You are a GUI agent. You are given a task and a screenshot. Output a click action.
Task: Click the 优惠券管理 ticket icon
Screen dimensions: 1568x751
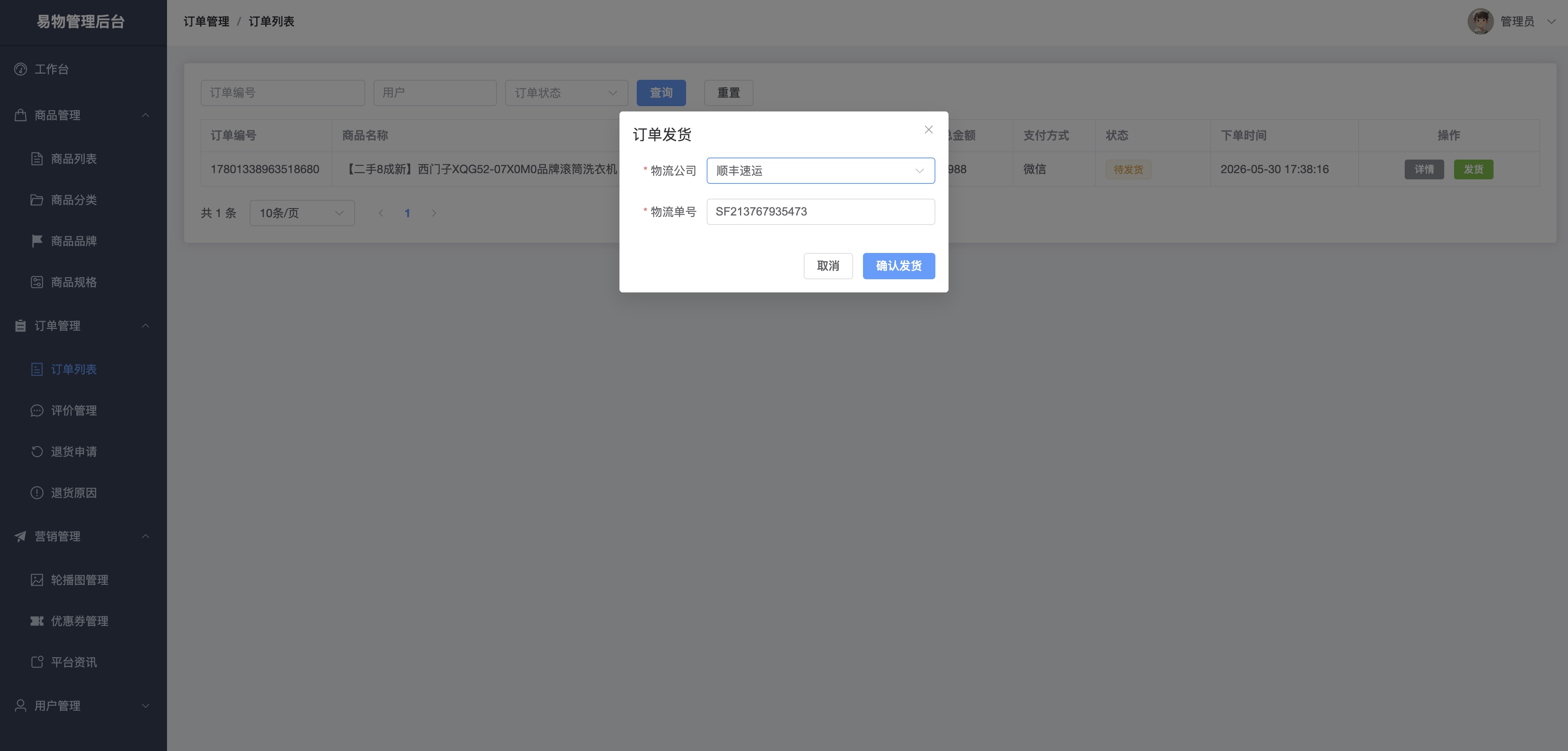pos(37,621)
